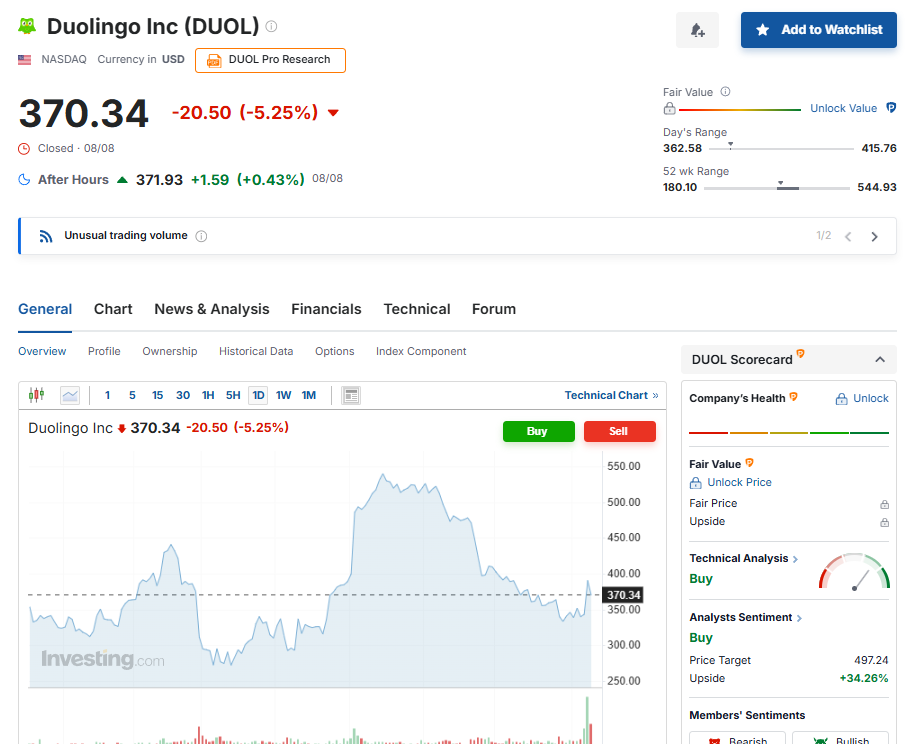This screenshot has width=913, height=744.
Task: Select the General tab
Action: (x=45, y=309)
